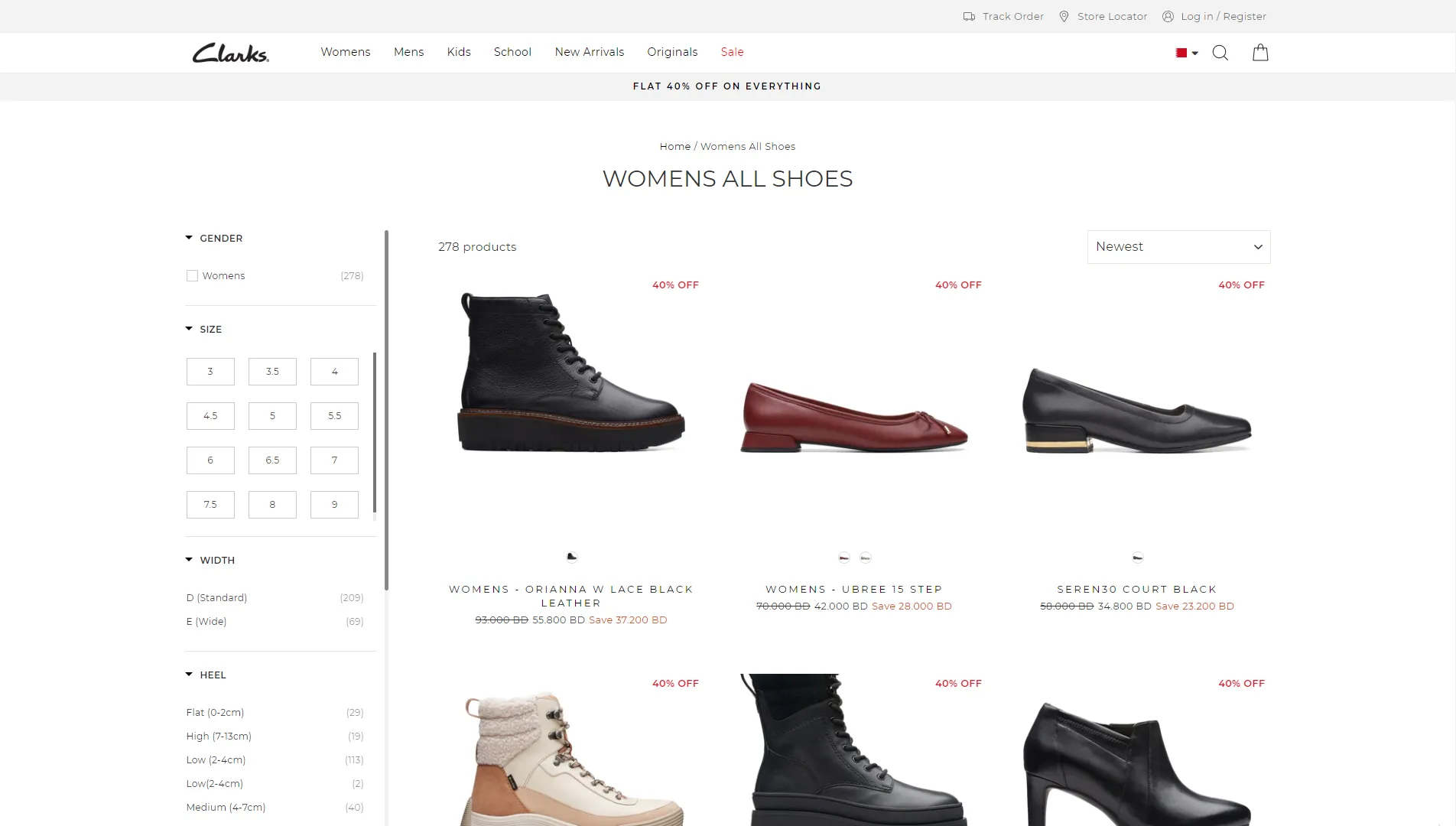1456x826 pixels.
Task: Click the Bahrain flag country selector
Action: [x=1187, y=53]
